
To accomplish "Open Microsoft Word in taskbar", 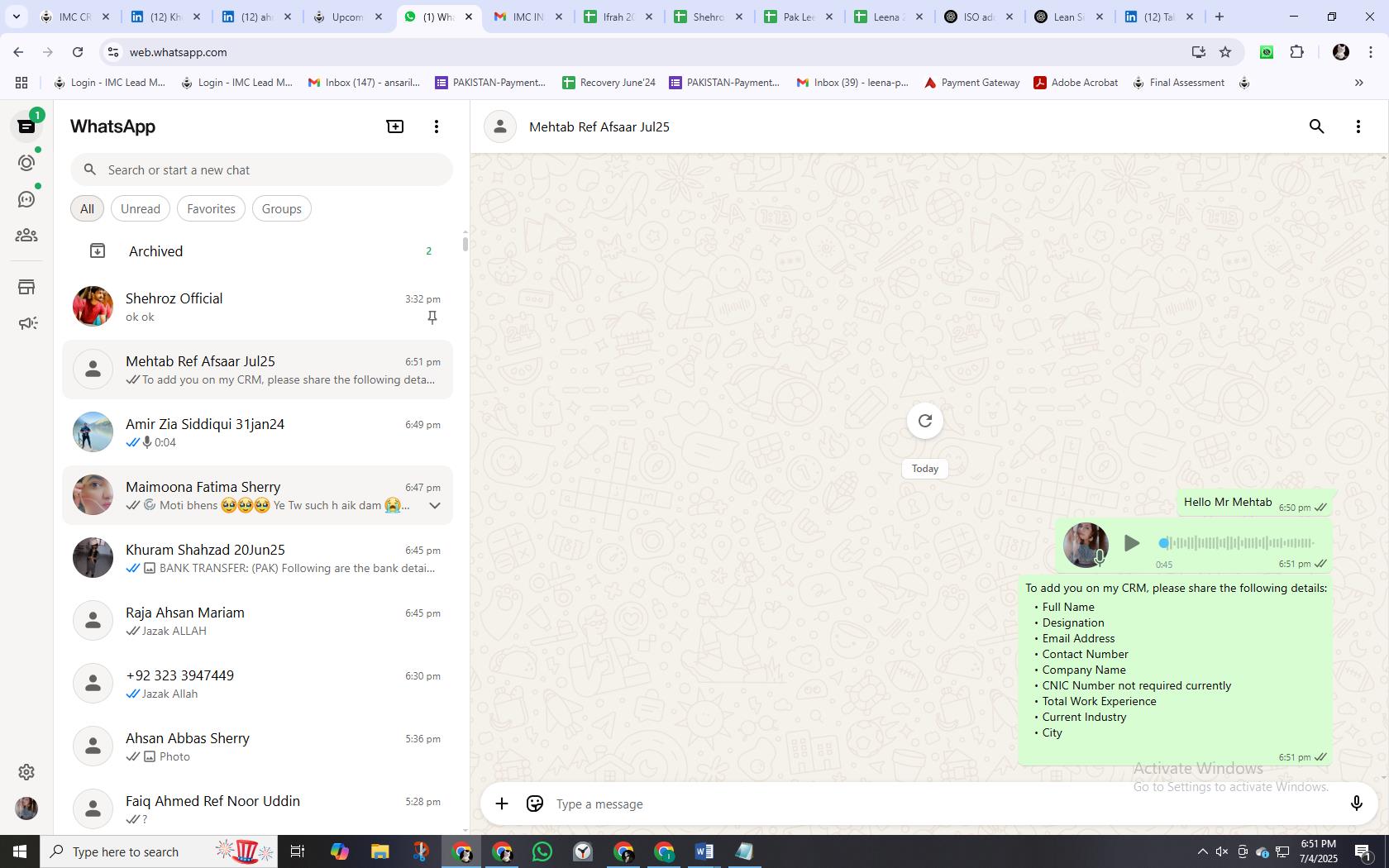I will [x=704, y=851].
